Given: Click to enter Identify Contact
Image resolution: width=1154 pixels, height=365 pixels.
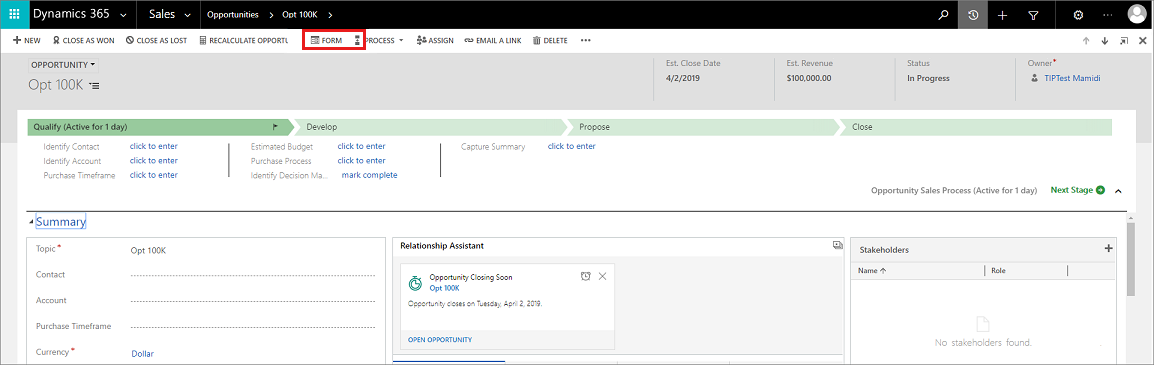Looking at the screenshot, I should point(154,146).
